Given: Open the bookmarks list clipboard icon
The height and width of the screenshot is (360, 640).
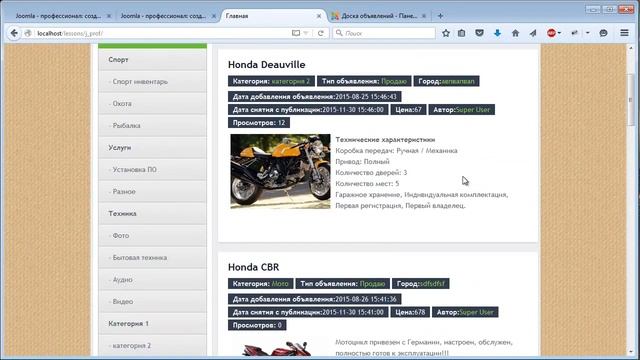Looking at the screenshot, I should pyautogui.click(x=462, y=33).
